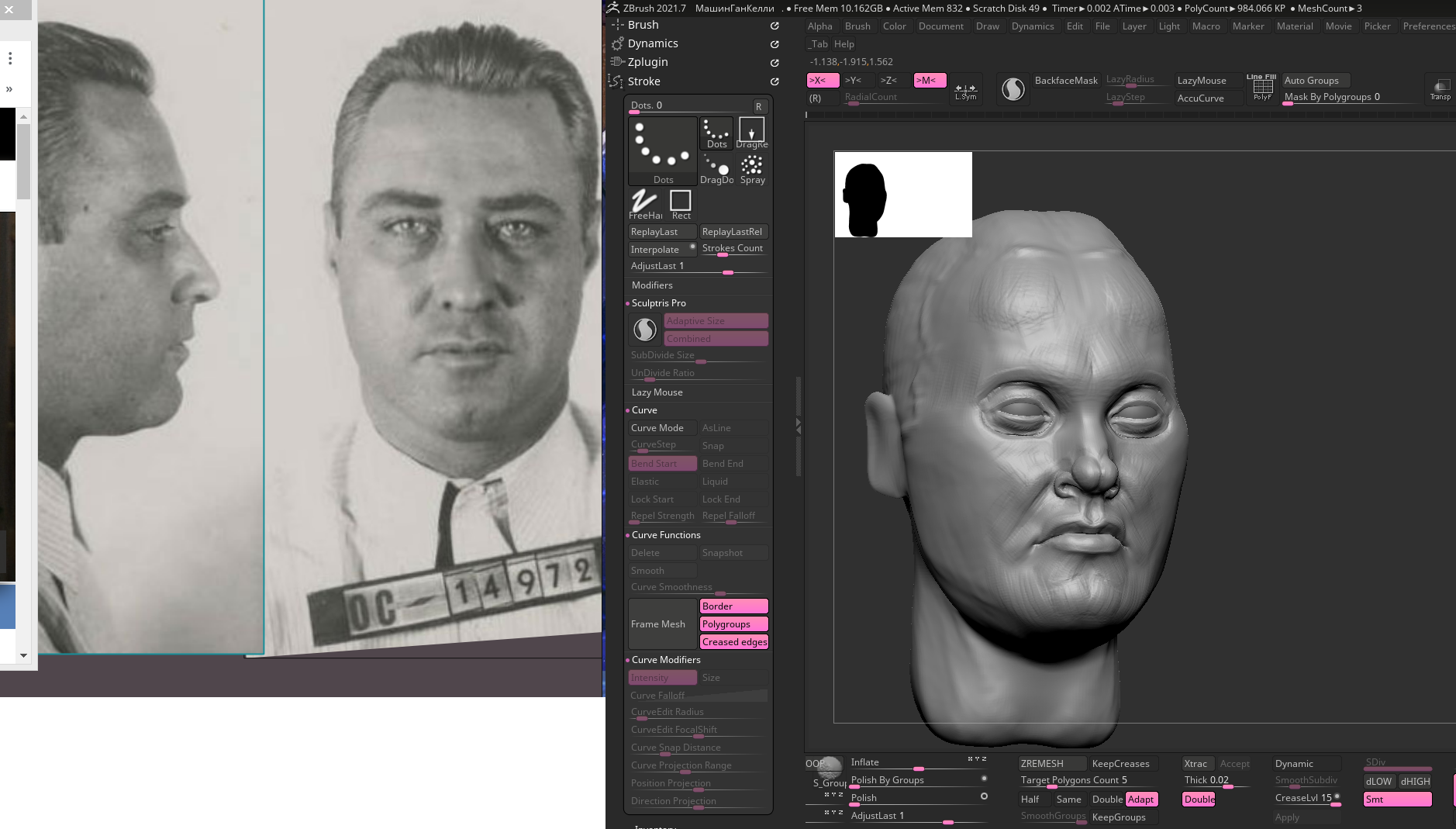Expand the Lazy Mouse section
Screen dimensions: 1456x829
[657, 392]
